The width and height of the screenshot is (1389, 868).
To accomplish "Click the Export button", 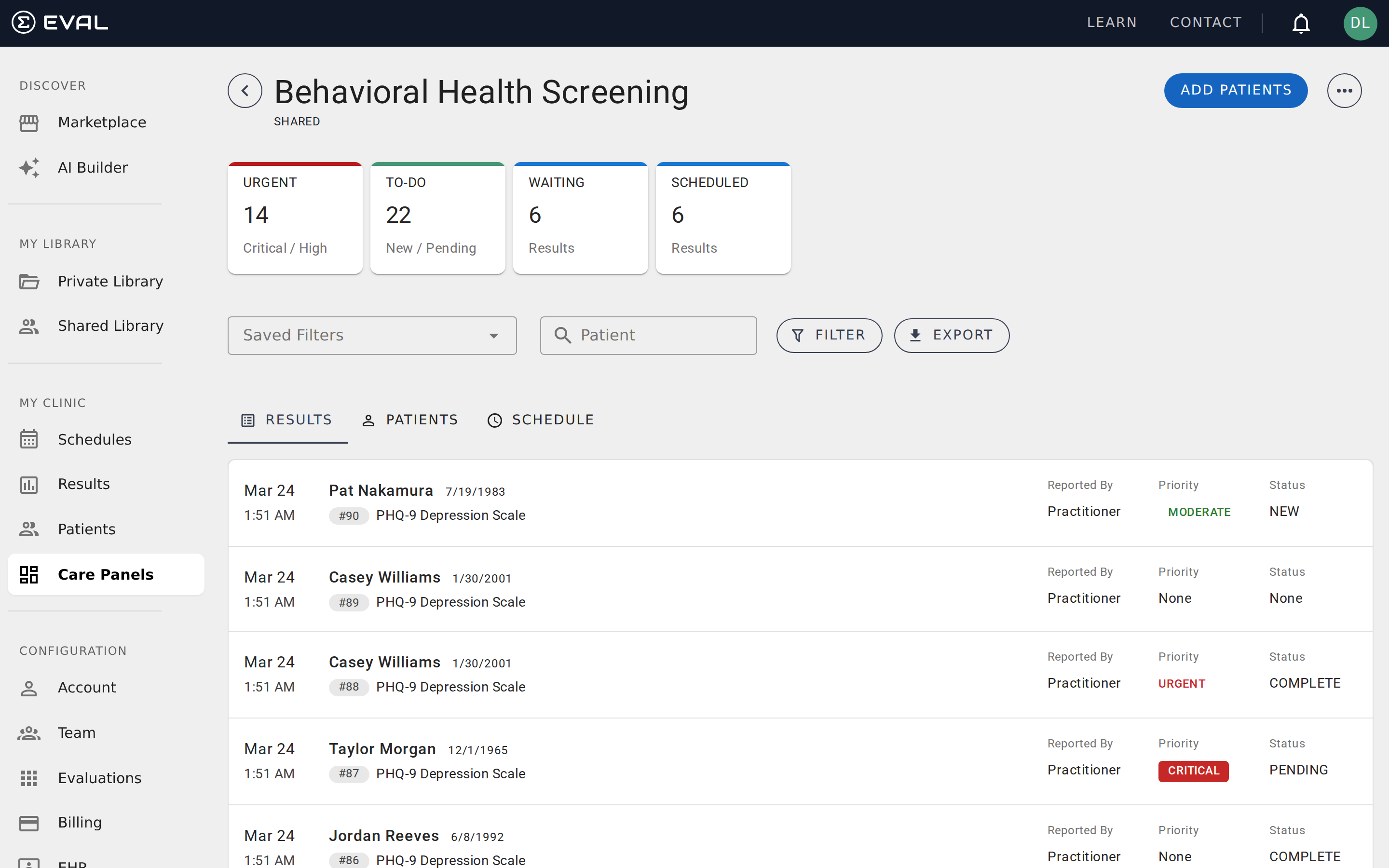I will pos(951,335).
